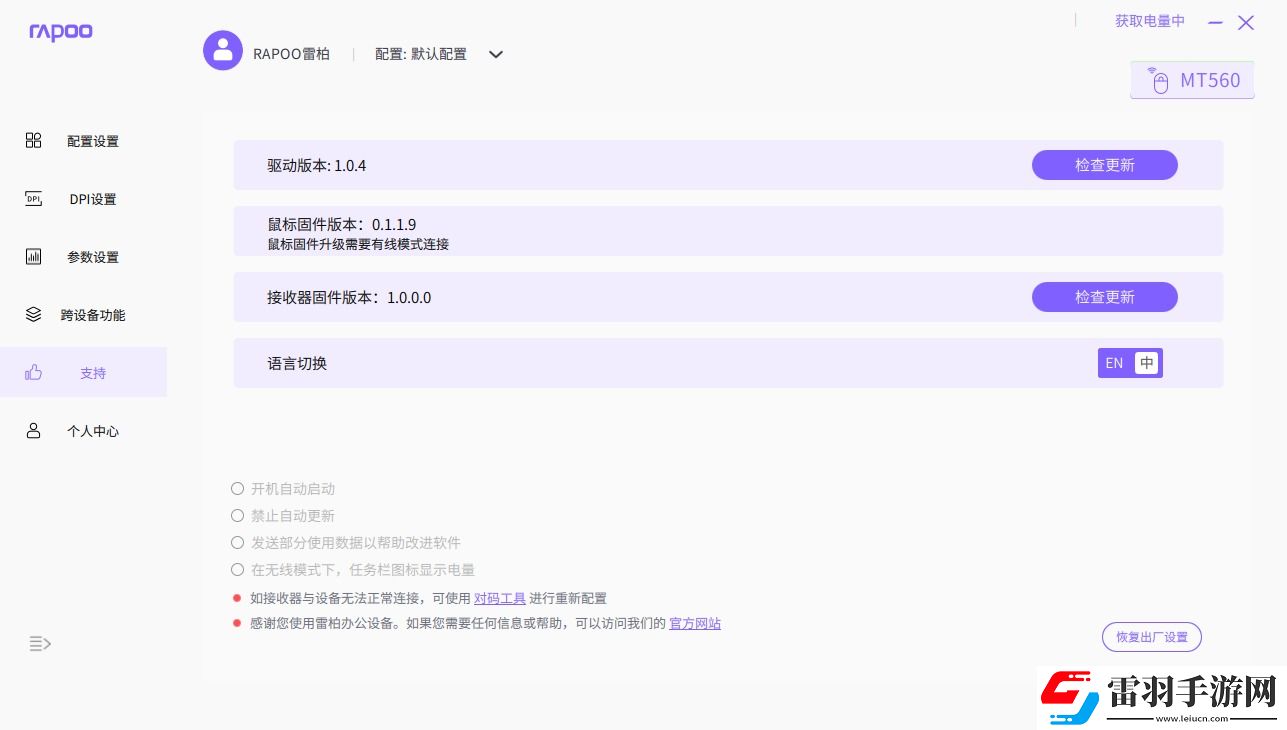Screen dimensions: 1287x730
Task: Click the Rapoo logo
Action: pyautogui.click(x=60, y=32)
